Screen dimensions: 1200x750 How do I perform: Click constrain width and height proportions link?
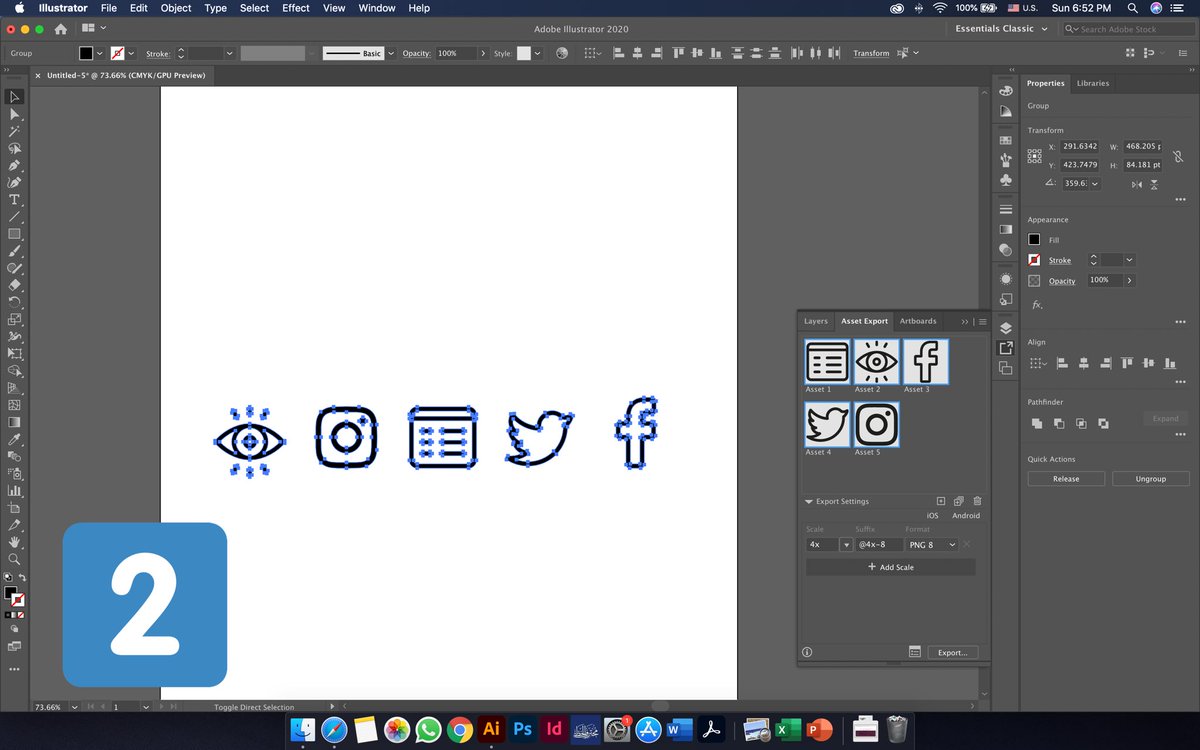1178,156
